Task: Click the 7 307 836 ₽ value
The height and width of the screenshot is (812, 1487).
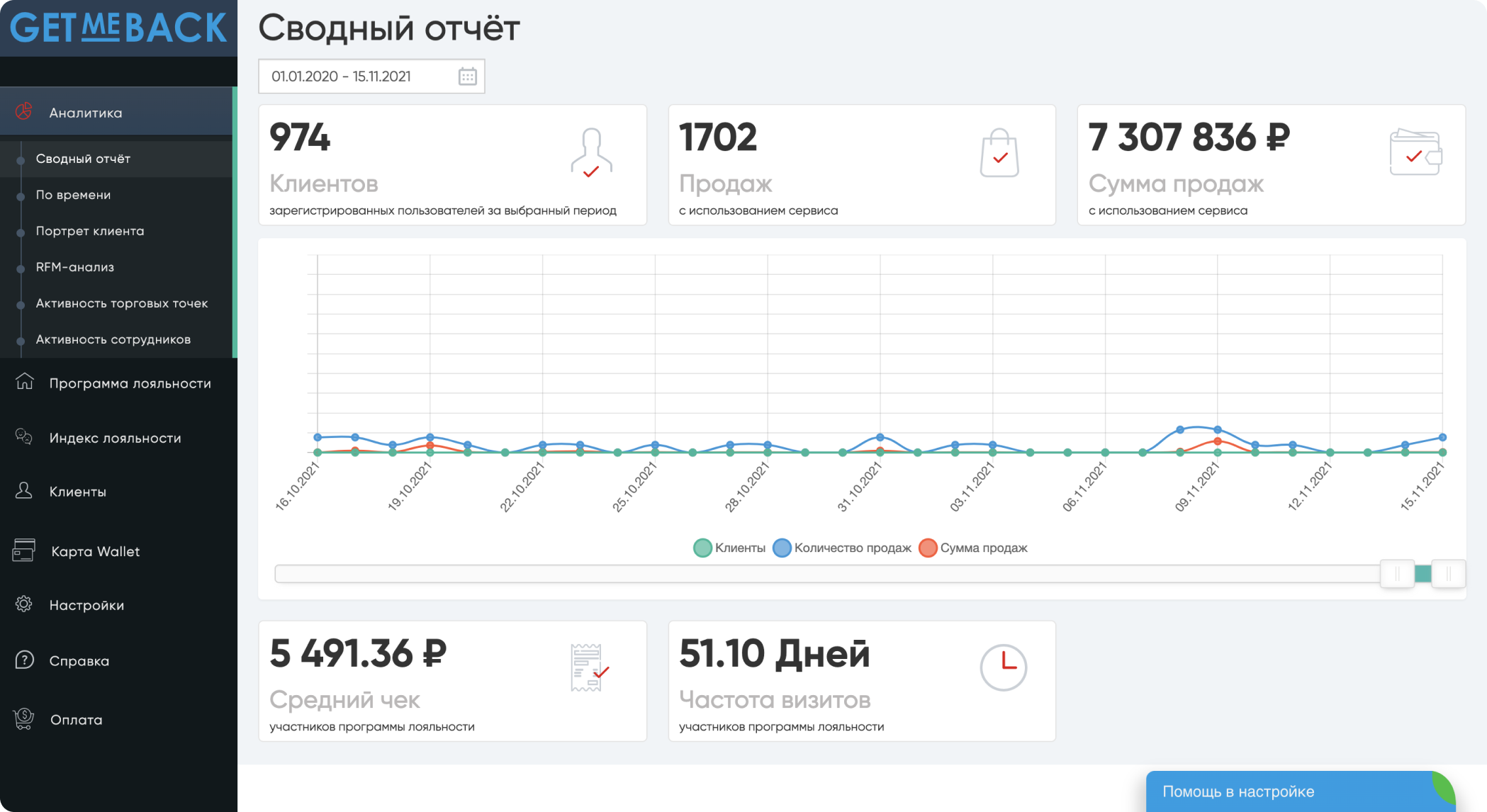Action: [1189, 137]
